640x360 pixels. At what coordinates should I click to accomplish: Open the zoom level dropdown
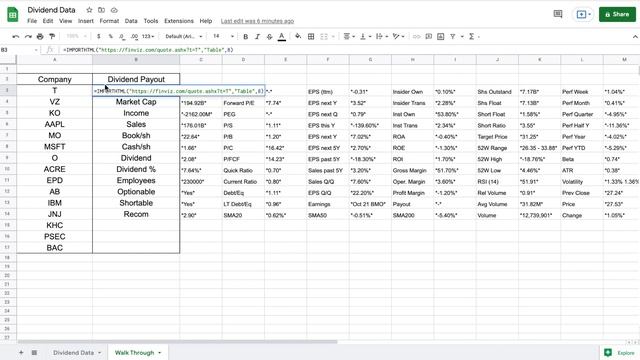click(76, 37)
